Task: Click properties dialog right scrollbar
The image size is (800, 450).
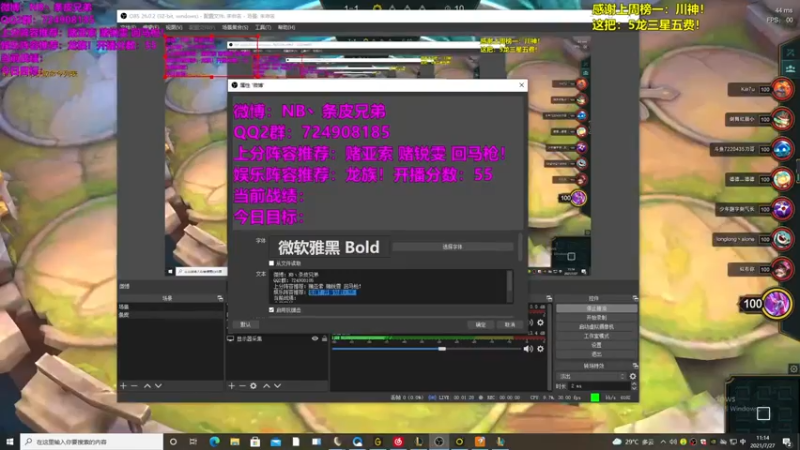Action: (520, 247)
